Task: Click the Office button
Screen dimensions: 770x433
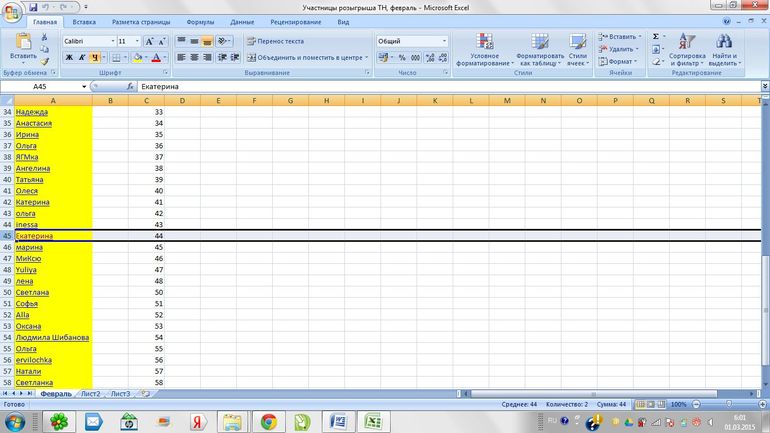Action: 12,11
